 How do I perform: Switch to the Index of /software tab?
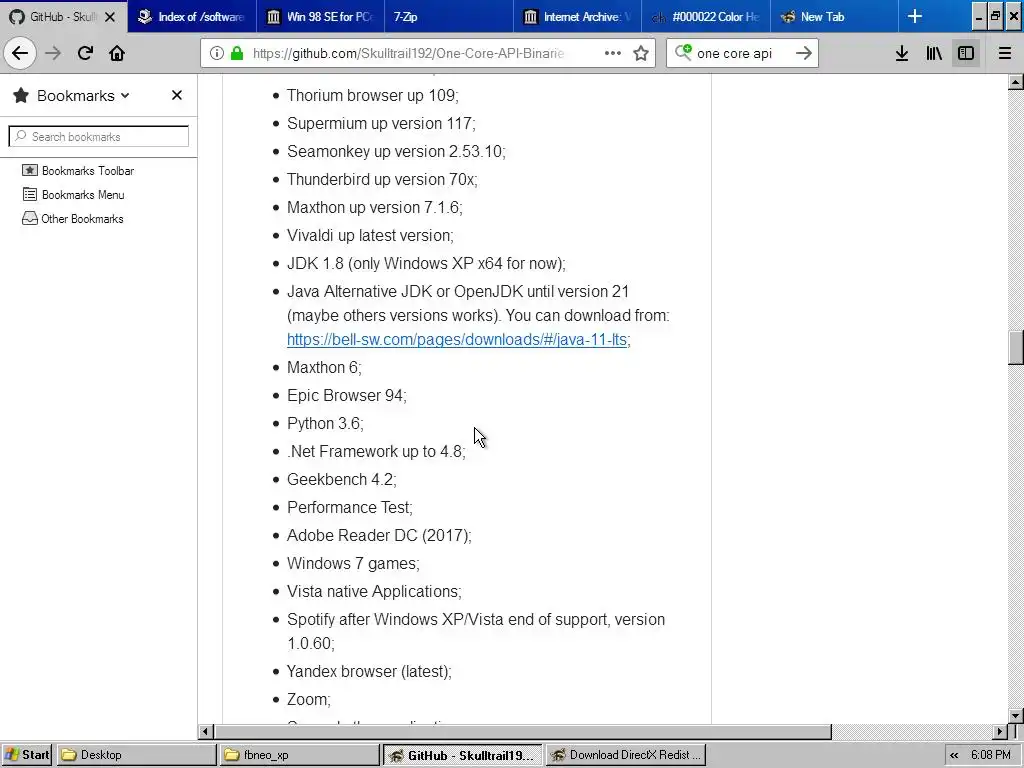point(191,16)
